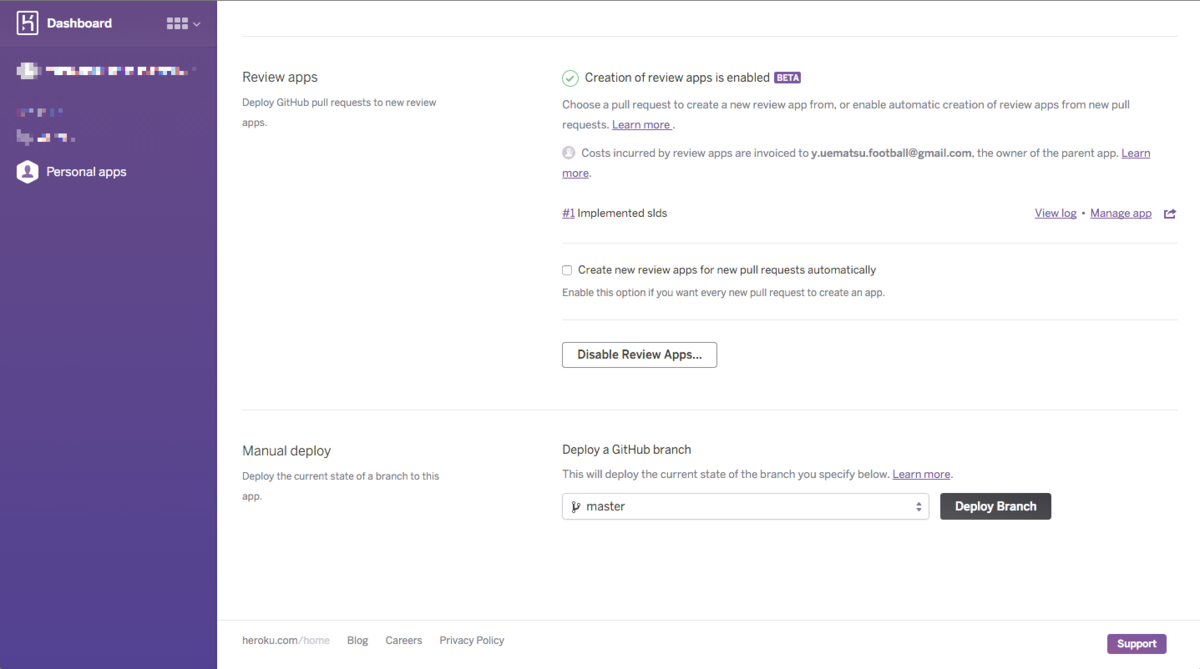Viewport: 1200px width, 669px height.
Task: Open the View log link
Action: (1055, 214)
